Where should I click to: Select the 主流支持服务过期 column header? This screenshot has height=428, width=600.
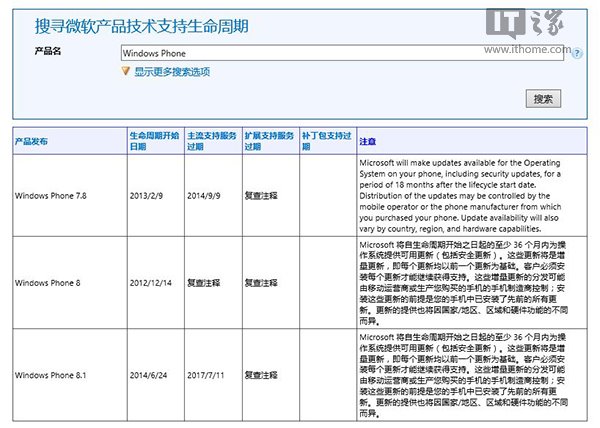coord(213,140)
